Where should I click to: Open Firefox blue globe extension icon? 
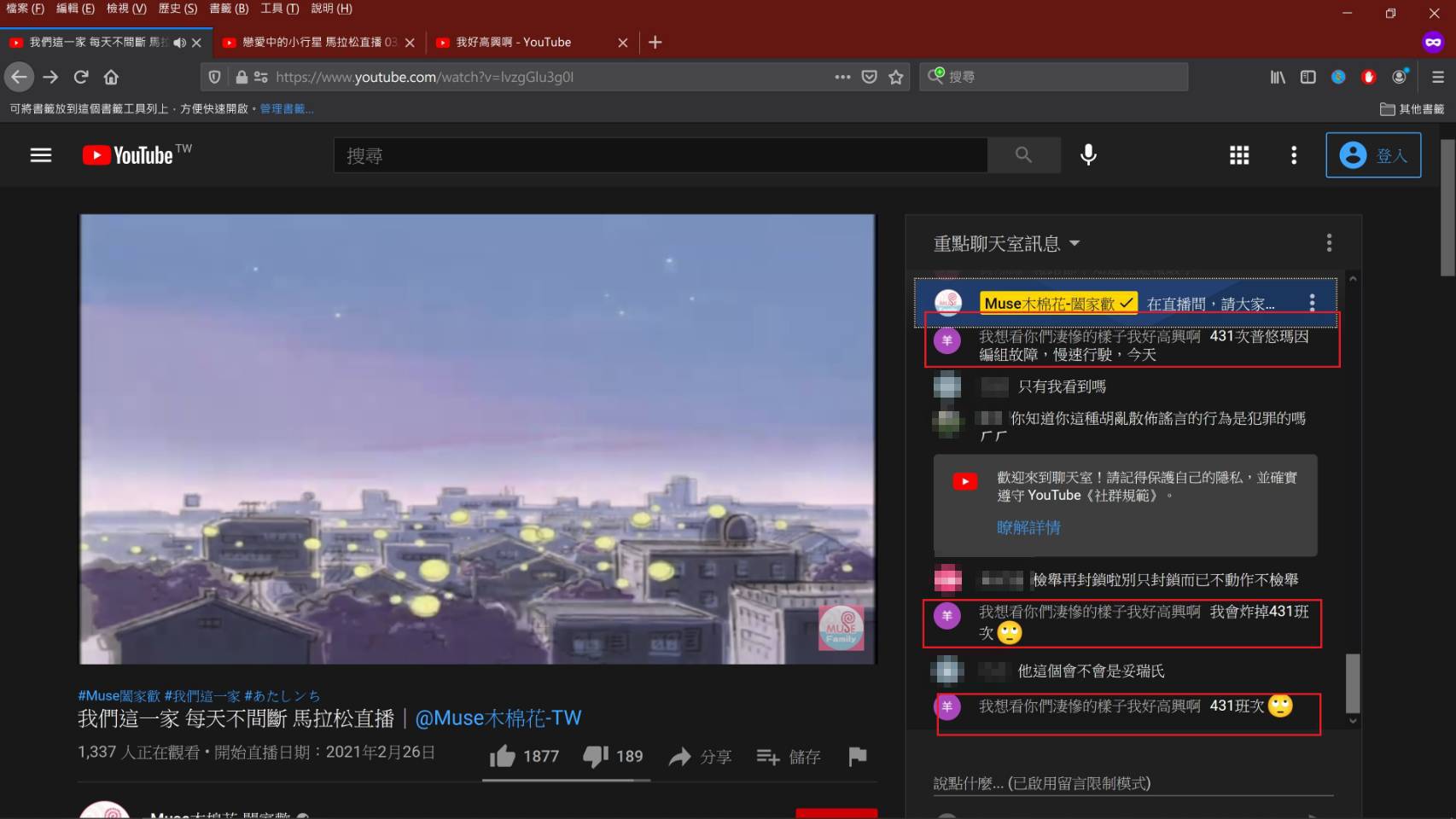click(x=1338, y=77)
